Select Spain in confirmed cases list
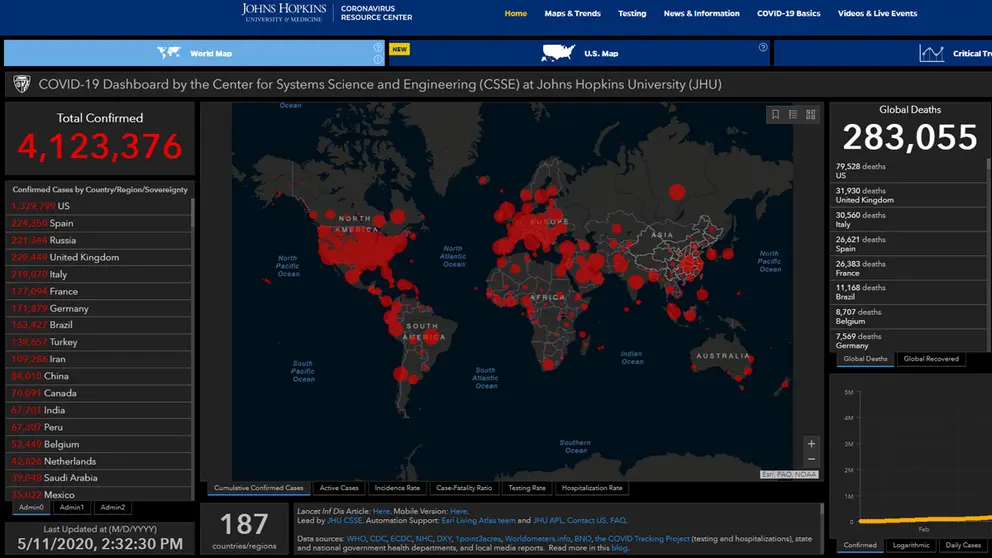The height and width of the screenshot is (558, 992). [x=98, y=223]
